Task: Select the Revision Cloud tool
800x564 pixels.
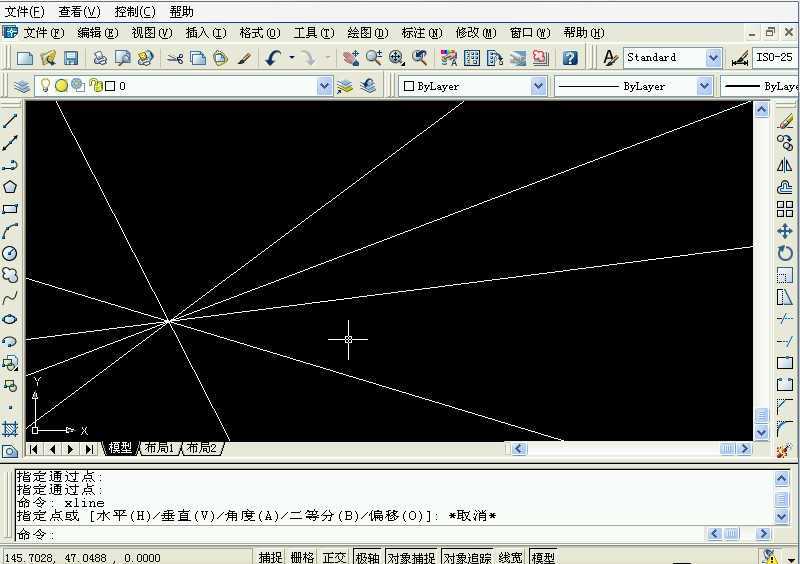Action: click(x=10, y=275)
